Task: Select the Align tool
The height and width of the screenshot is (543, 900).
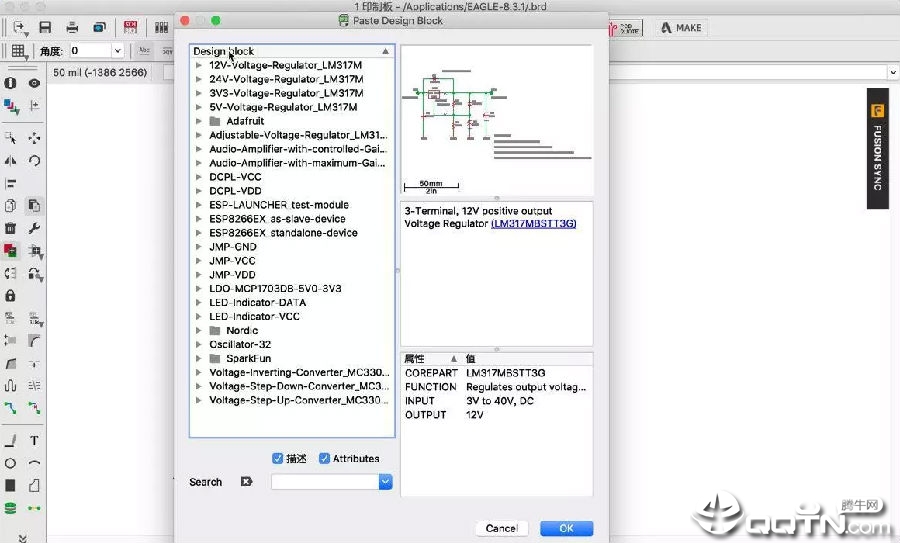Action: coord(10,184)
